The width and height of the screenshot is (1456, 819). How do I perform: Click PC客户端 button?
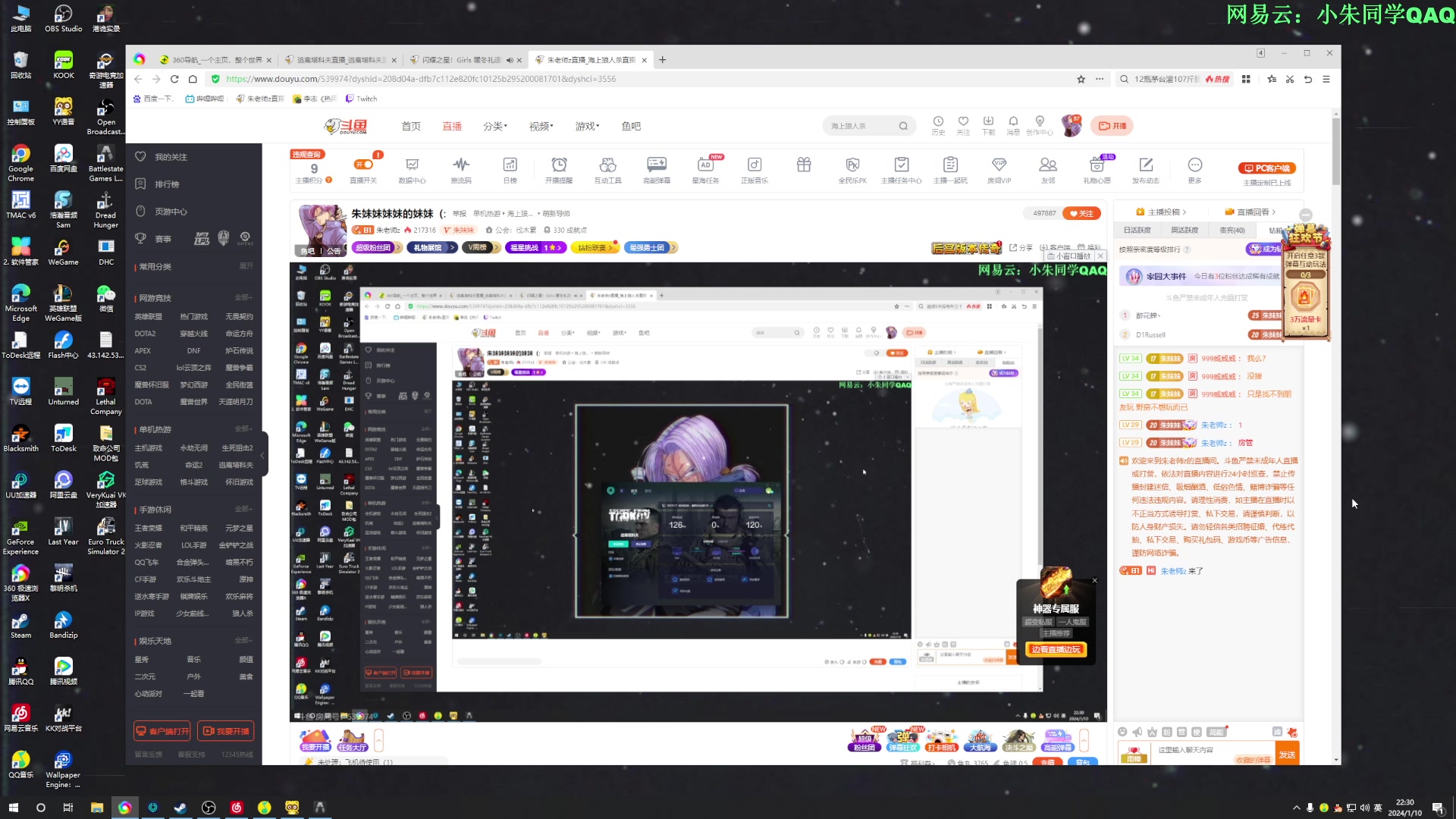pos(1267,168)
